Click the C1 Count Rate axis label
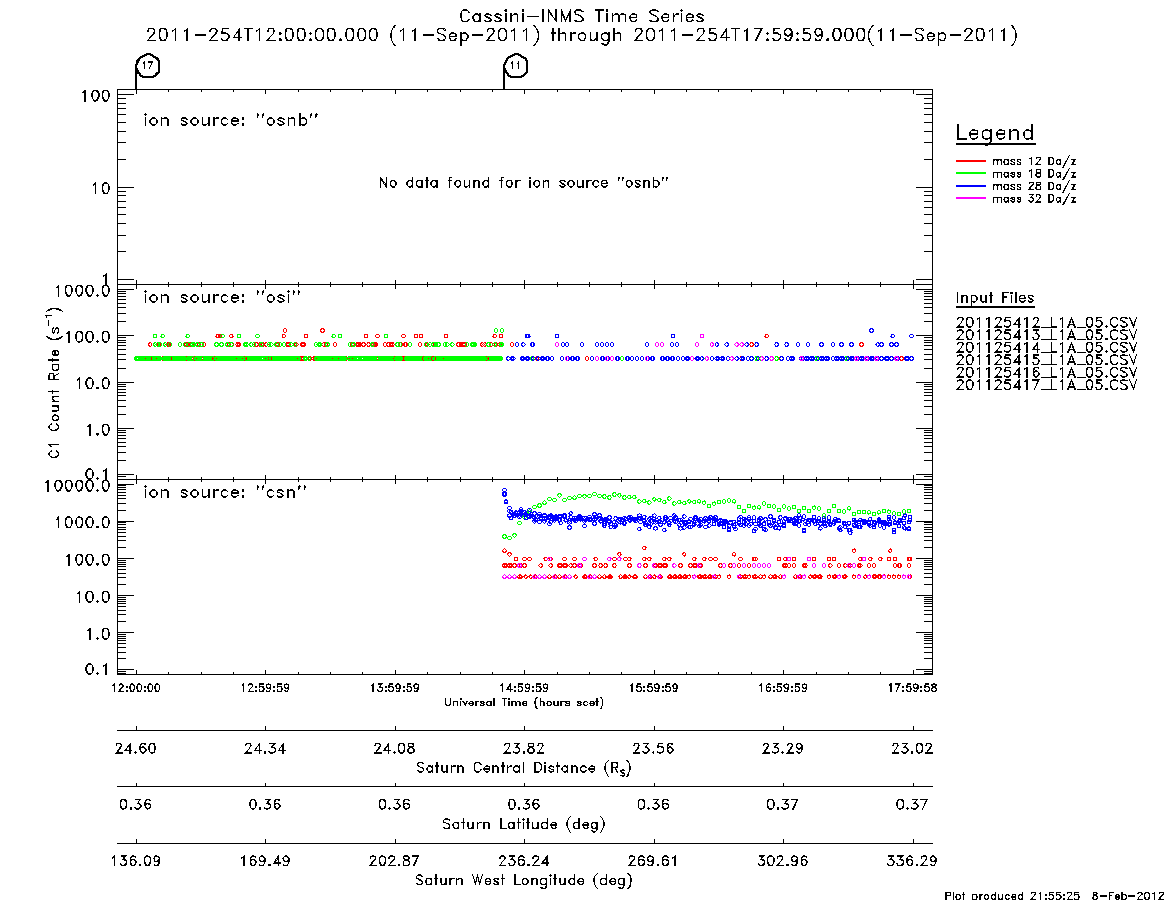Image resolution: width=1165 pixels, height=900 pixels. 53,381
